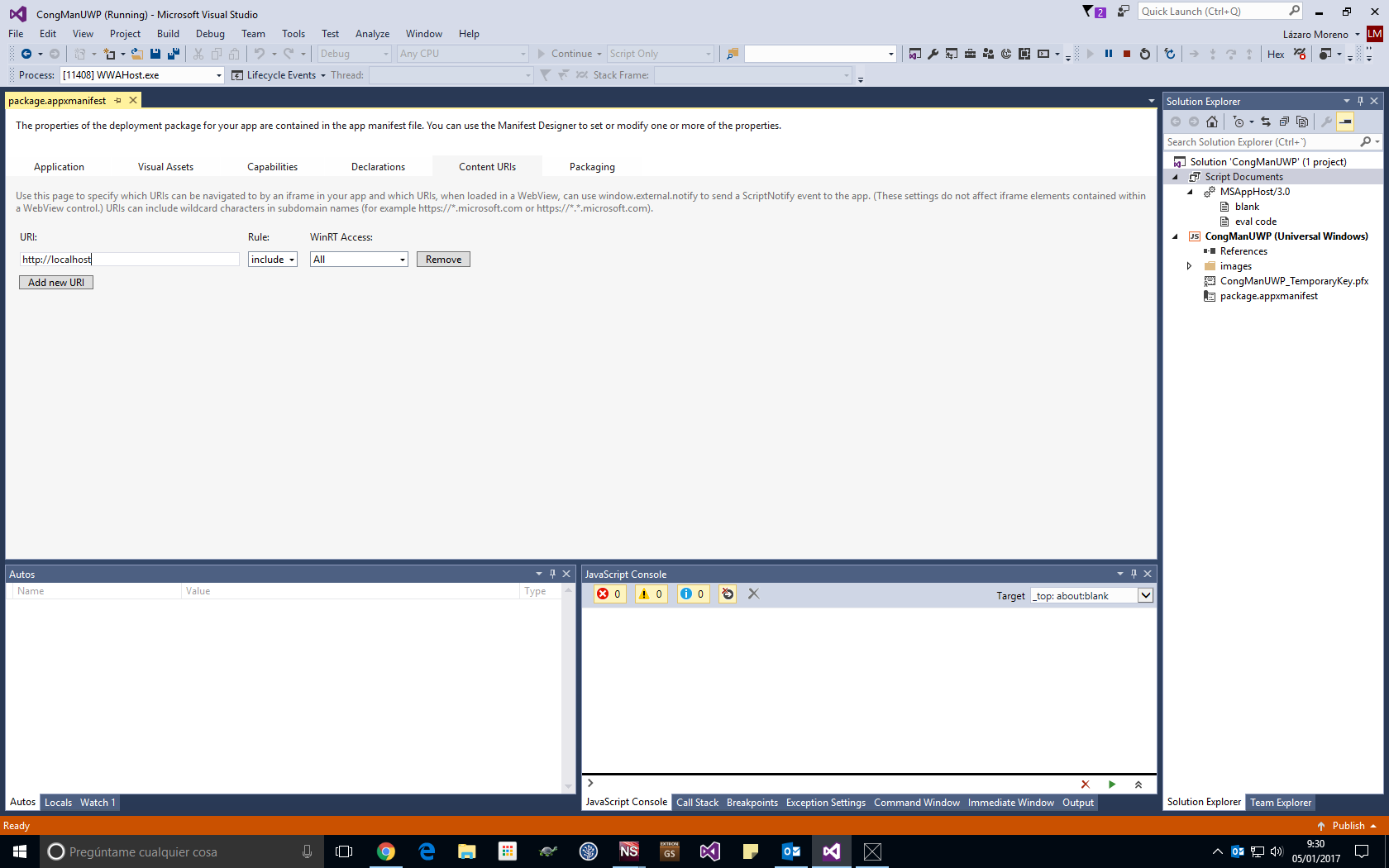
Task: Toggle Hex display in debug toolbar
Action: pos(1276,55)
